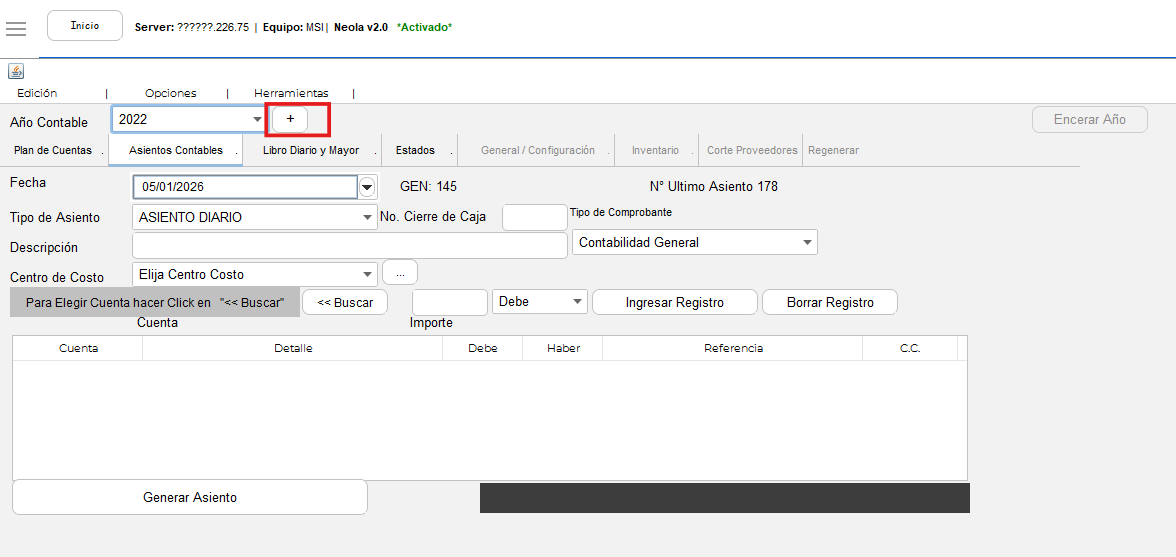Click the << Buscar button
This screenshot has width=1176, height=557.
(x=345, y=302)
